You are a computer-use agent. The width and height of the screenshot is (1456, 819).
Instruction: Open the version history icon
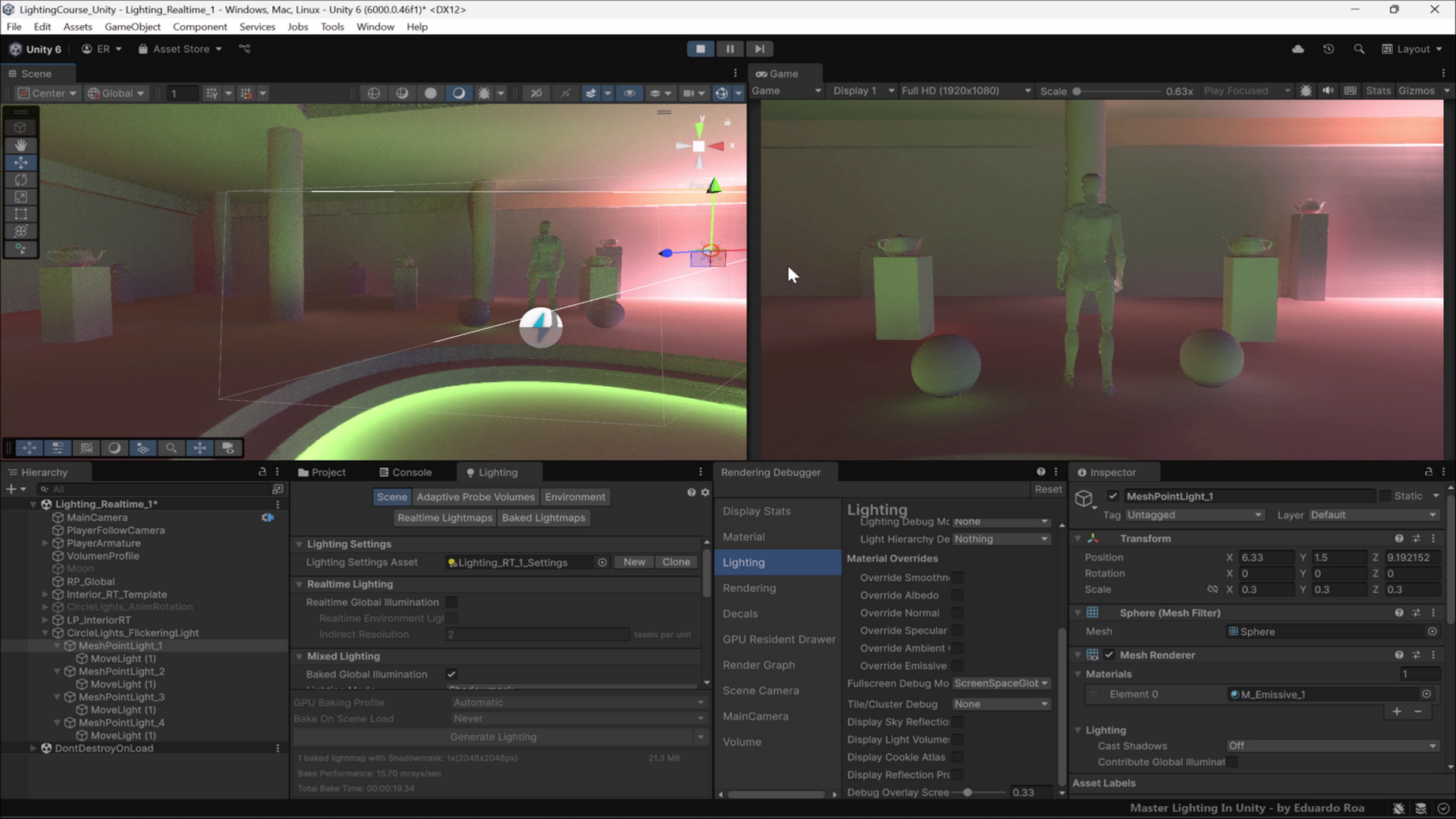coord(1329,49)
